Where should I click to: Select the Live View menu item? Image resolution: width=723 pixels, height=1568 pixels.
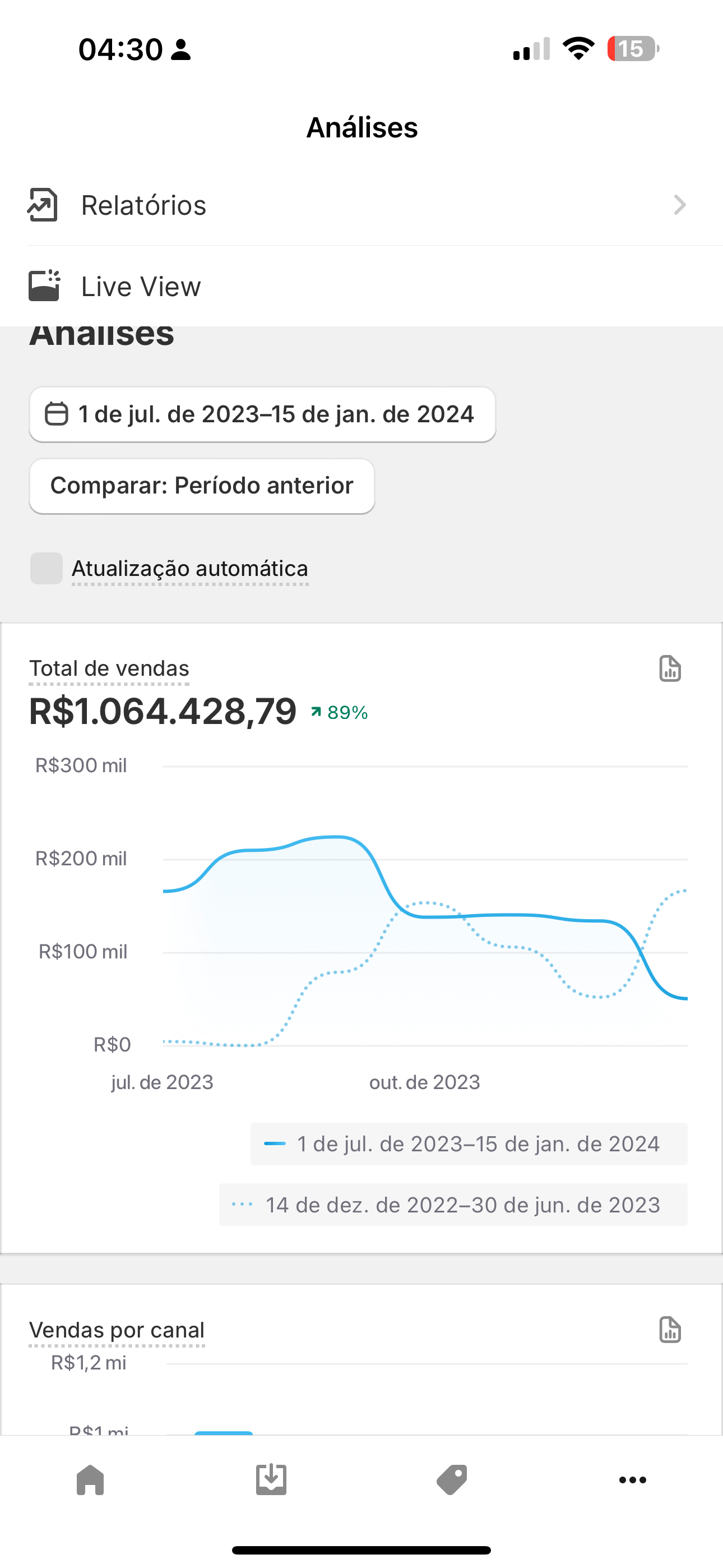pyautogui.click(x=141, y=286)
